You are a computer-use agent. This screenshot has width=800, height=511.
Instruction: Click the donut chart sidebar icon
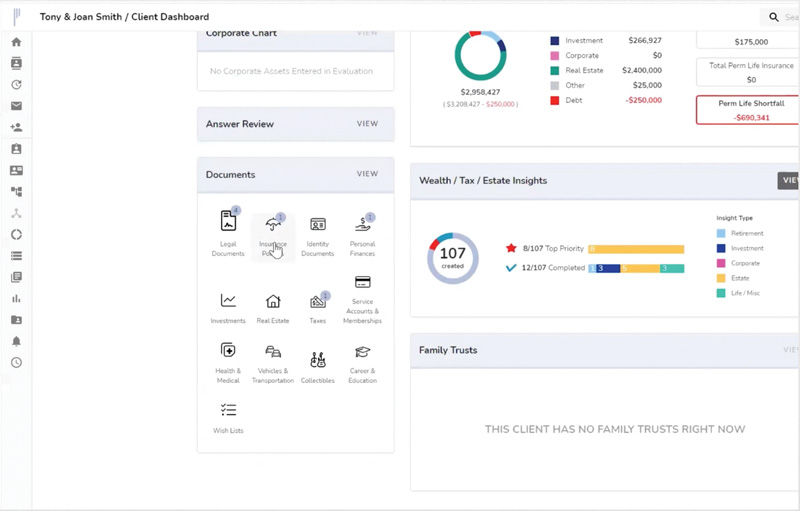(x=16, y=235)
